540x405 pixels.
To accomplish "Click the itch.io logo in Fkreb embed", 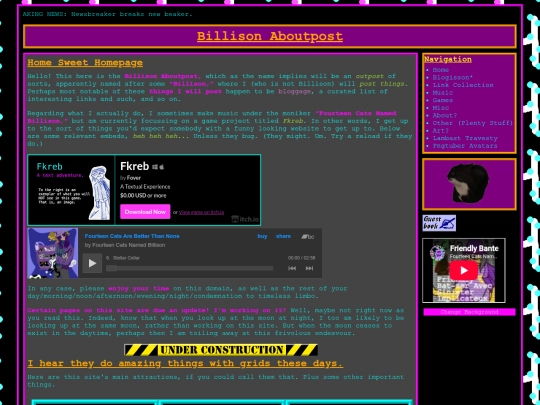I will pyautogui.click(x=245, y=219).
